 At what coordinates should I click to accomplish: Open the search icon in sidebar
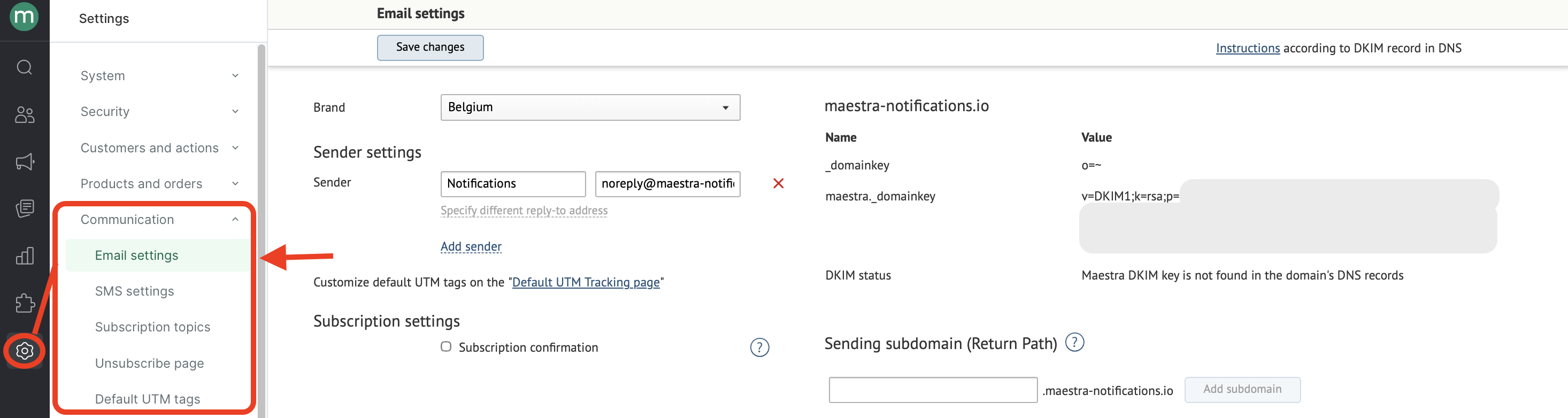tap(25, 67)
